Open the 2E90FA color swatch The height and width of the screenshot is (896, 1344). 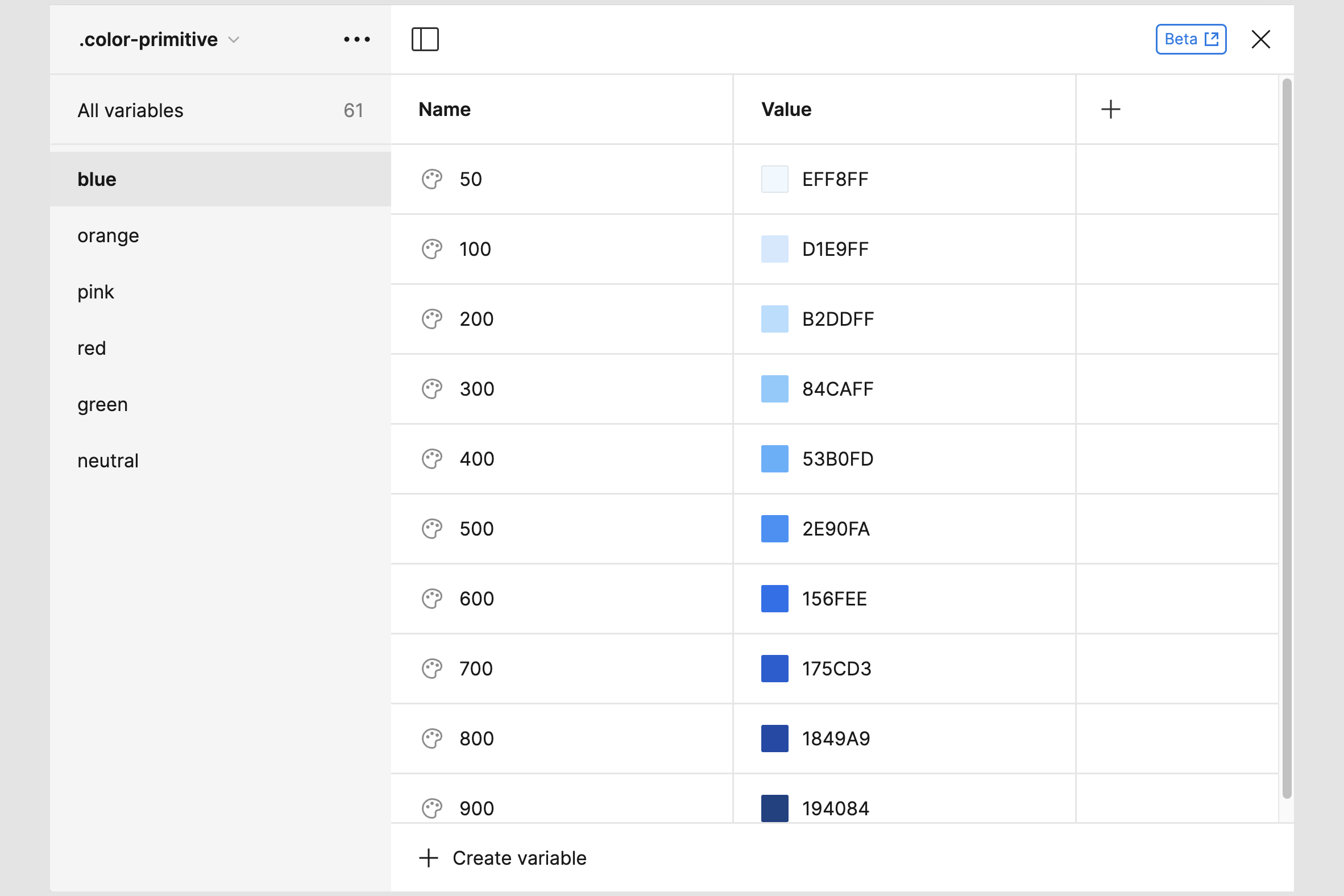[x=774, y=529]
